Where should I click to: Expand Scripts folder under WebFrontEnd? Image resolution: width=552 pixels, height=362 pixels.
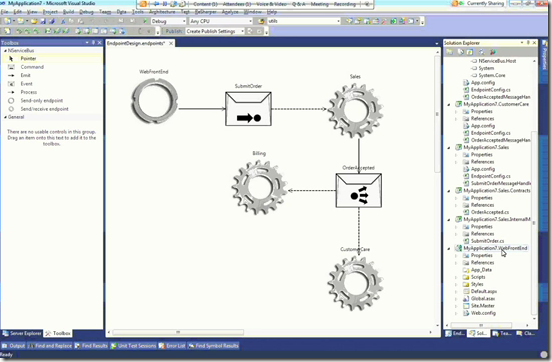456,277
